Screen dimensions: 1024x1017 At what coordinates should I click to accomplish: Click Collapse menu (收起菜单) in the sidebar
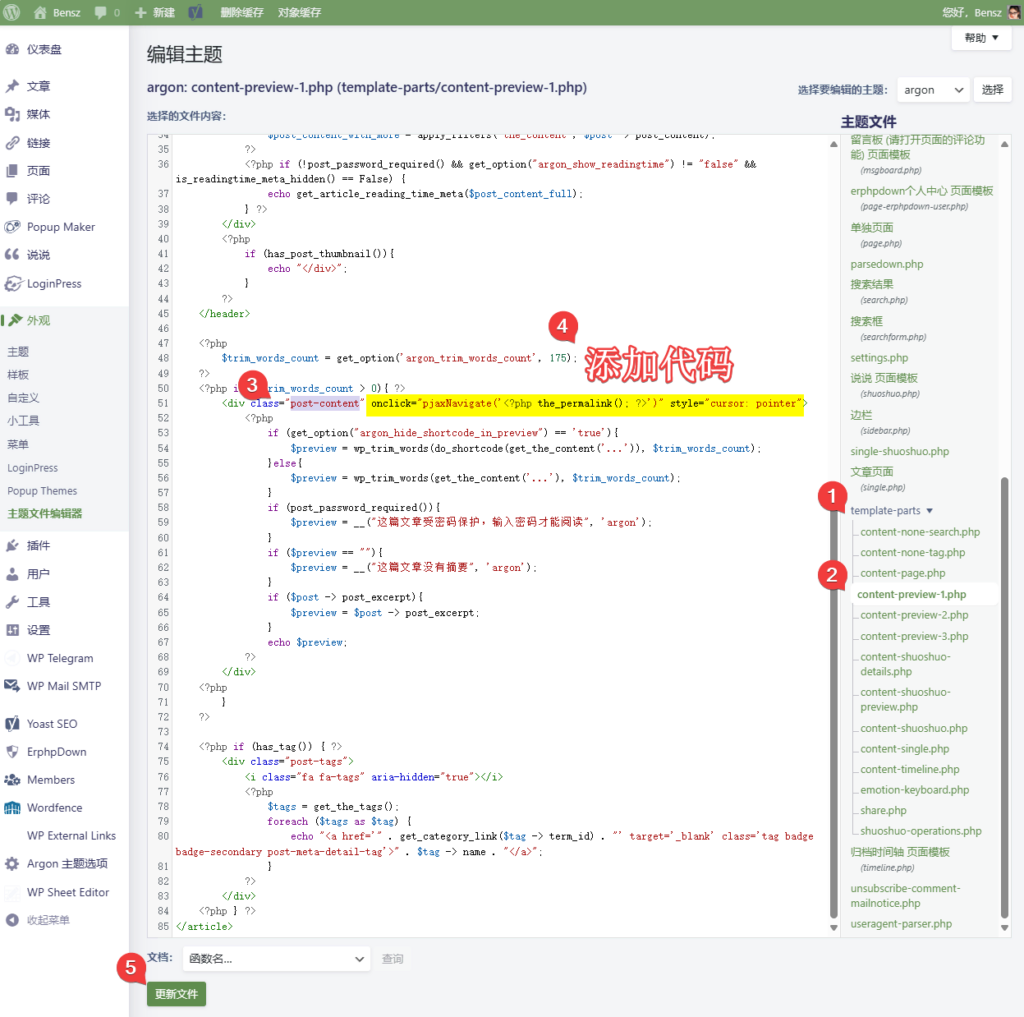coord(48,920)
